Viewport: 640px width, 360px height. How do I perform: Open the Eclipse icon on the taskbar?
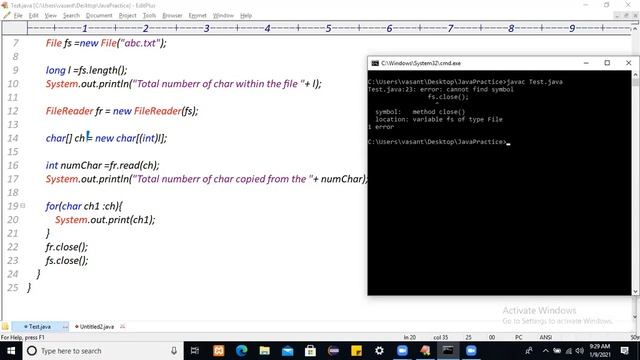[x=333, y=351]
